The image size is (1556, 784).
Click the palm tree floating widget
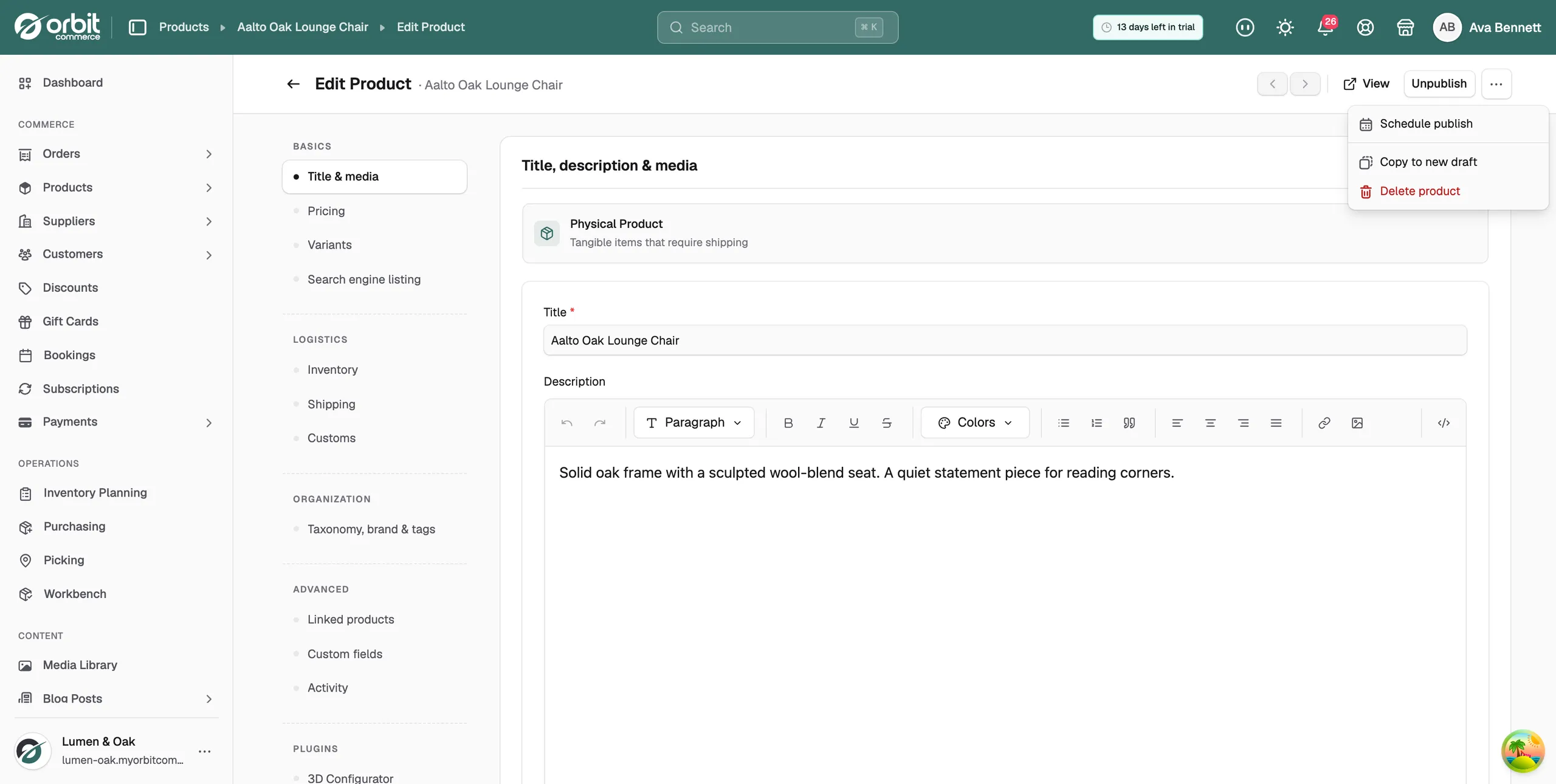(x=1523, y=751)
